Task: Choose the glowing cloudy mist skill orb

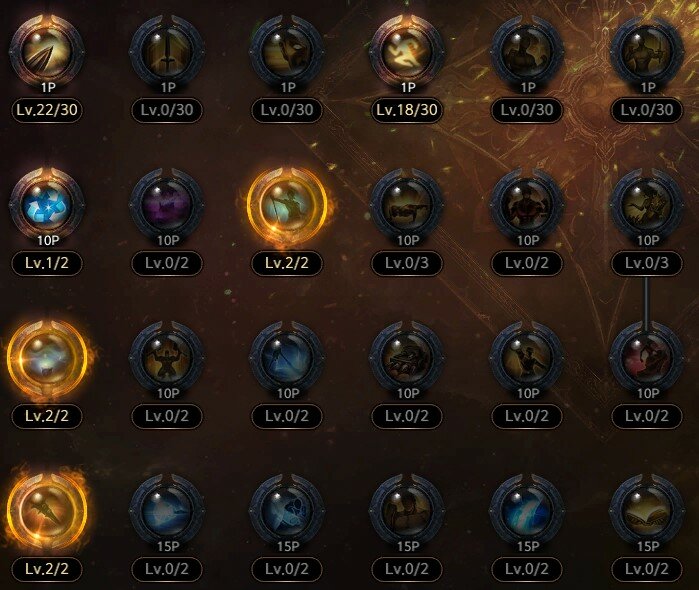Action: 47,358
